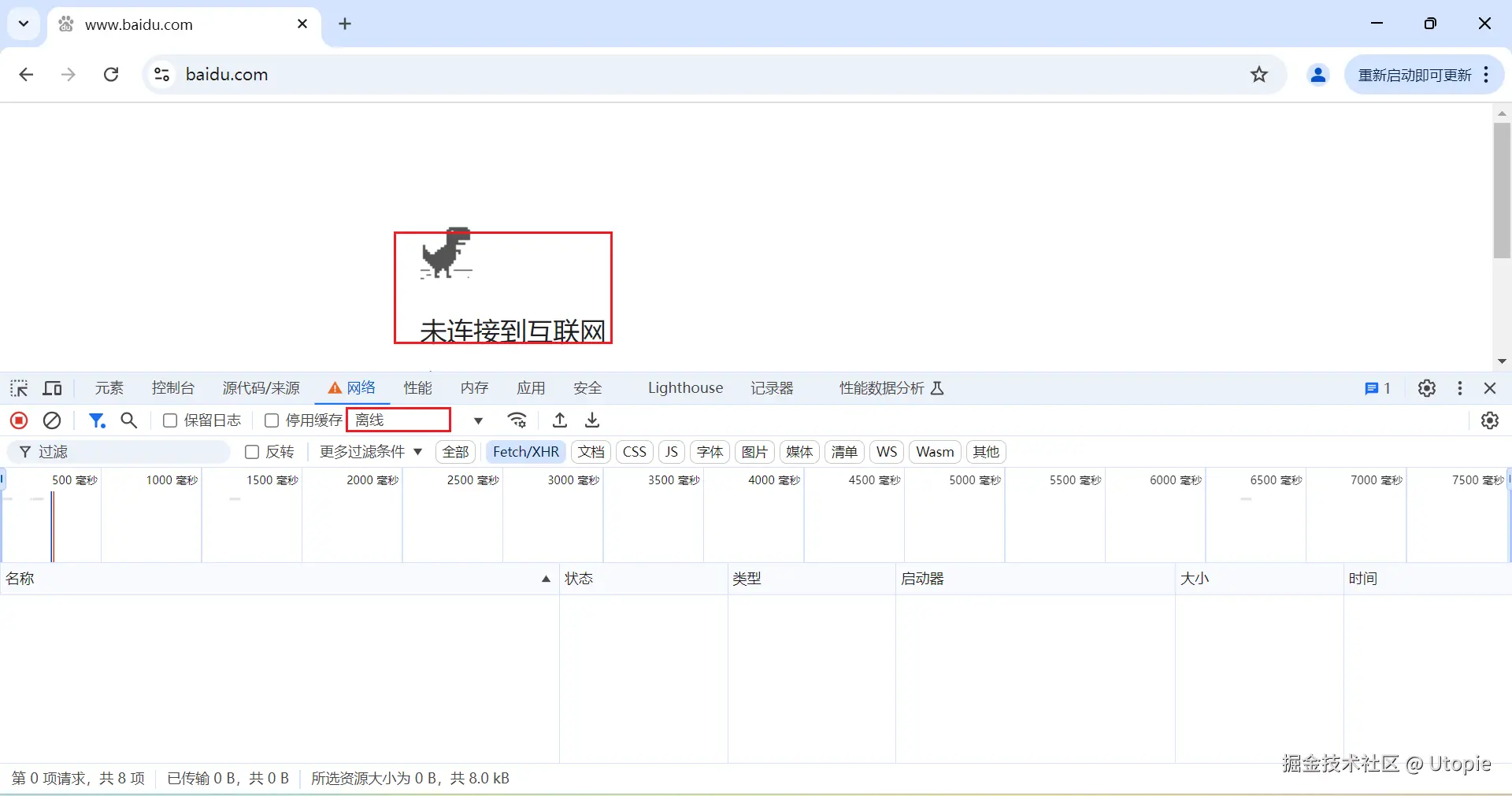Open the 应用 tab
This screenshot has width=1512, height=796.
pyautogui.click(x=531, y=388)
